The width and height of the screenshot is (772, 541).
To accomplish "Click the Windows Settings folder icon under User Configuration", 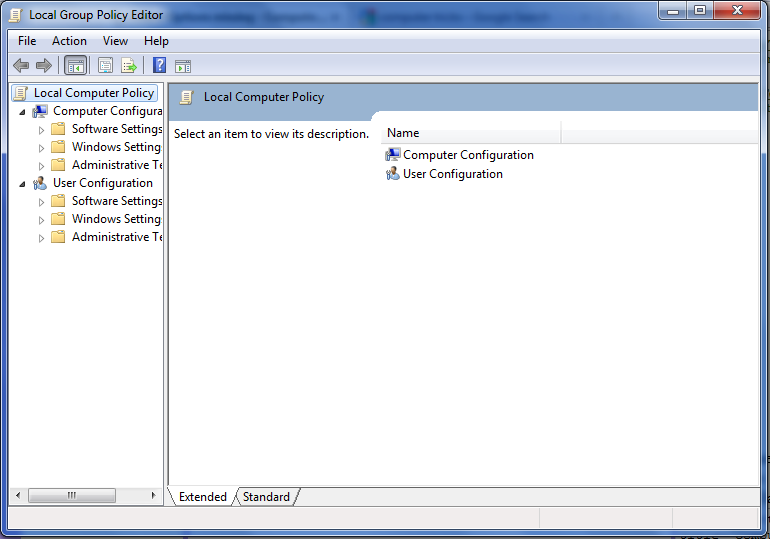I will [58, 219].
